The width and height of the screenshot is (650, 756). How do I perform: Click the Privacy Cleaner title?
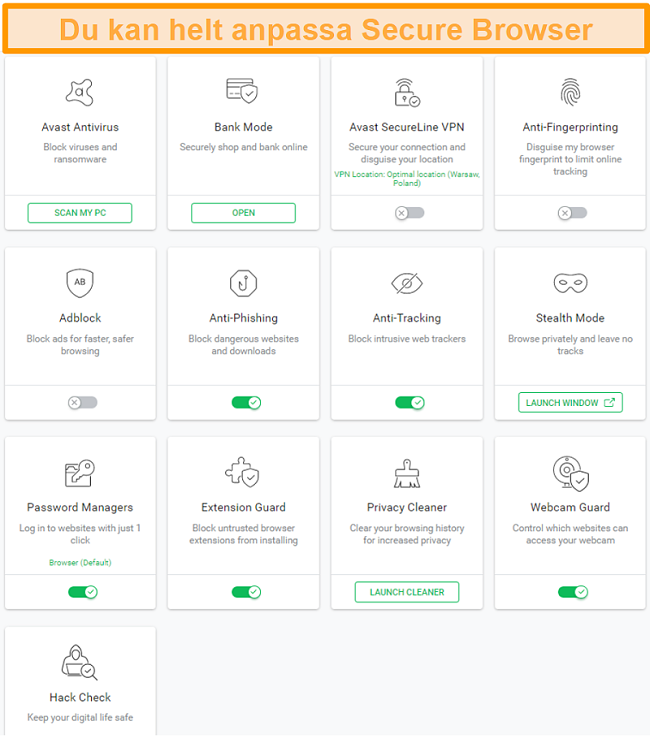click(x=406, y=508)
